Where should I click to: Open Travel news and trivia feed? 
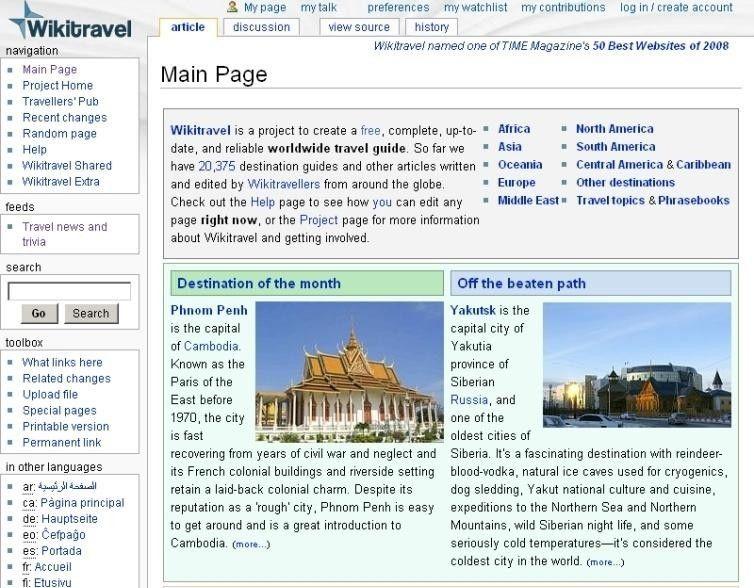(x=64, y=234)
